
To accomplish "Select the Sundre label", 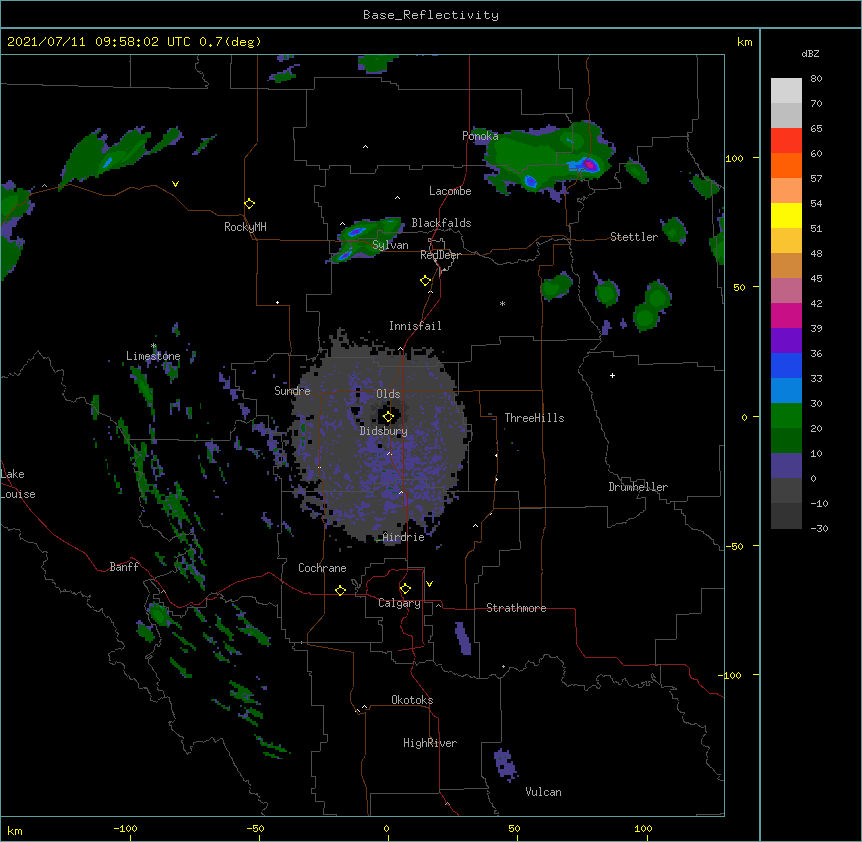I will click(x=292, y=391).
